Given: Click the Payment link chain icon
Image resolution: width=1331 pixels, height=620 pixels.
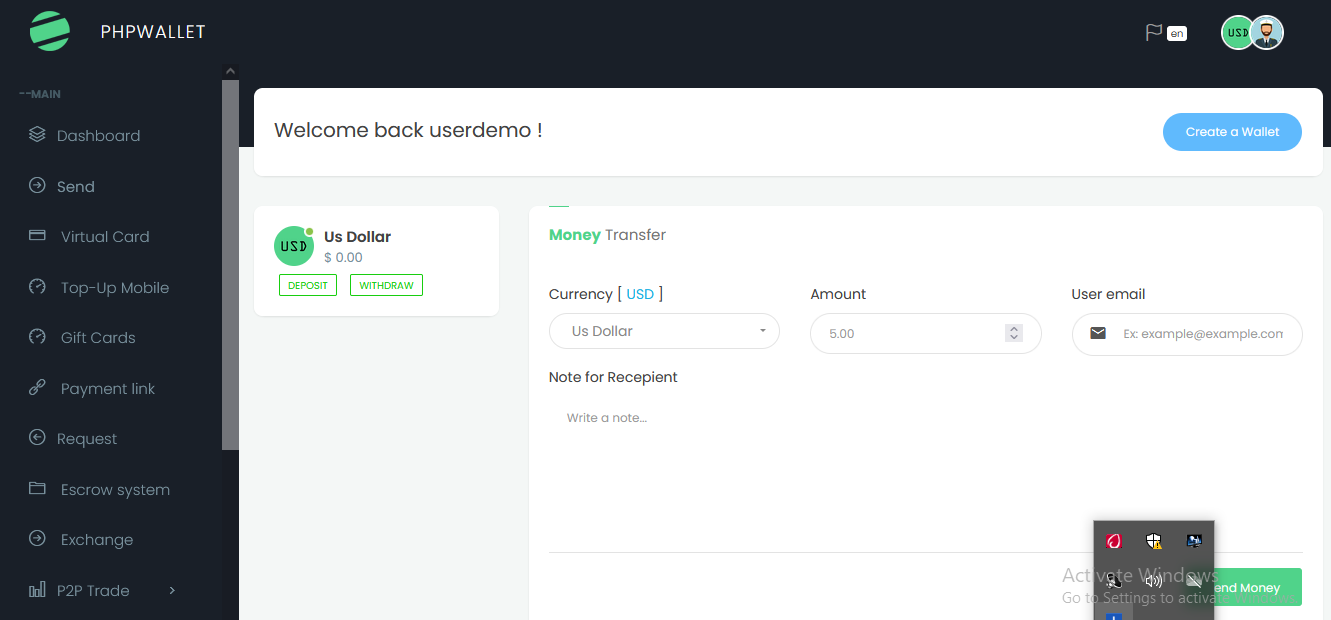Looking at the screenshot, I should click(37, 388).
